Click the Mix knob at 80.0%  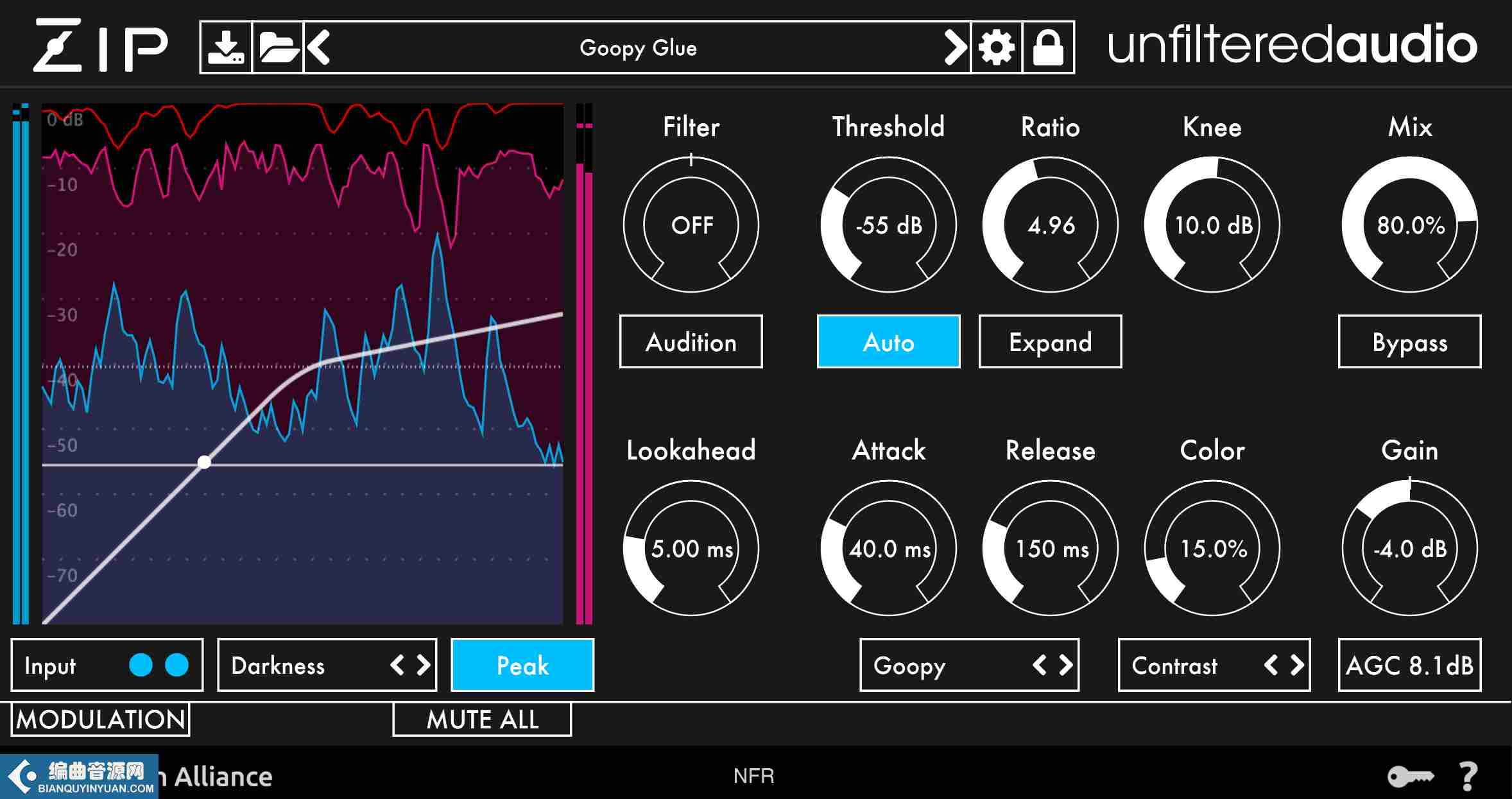[x=1410, y=225]
